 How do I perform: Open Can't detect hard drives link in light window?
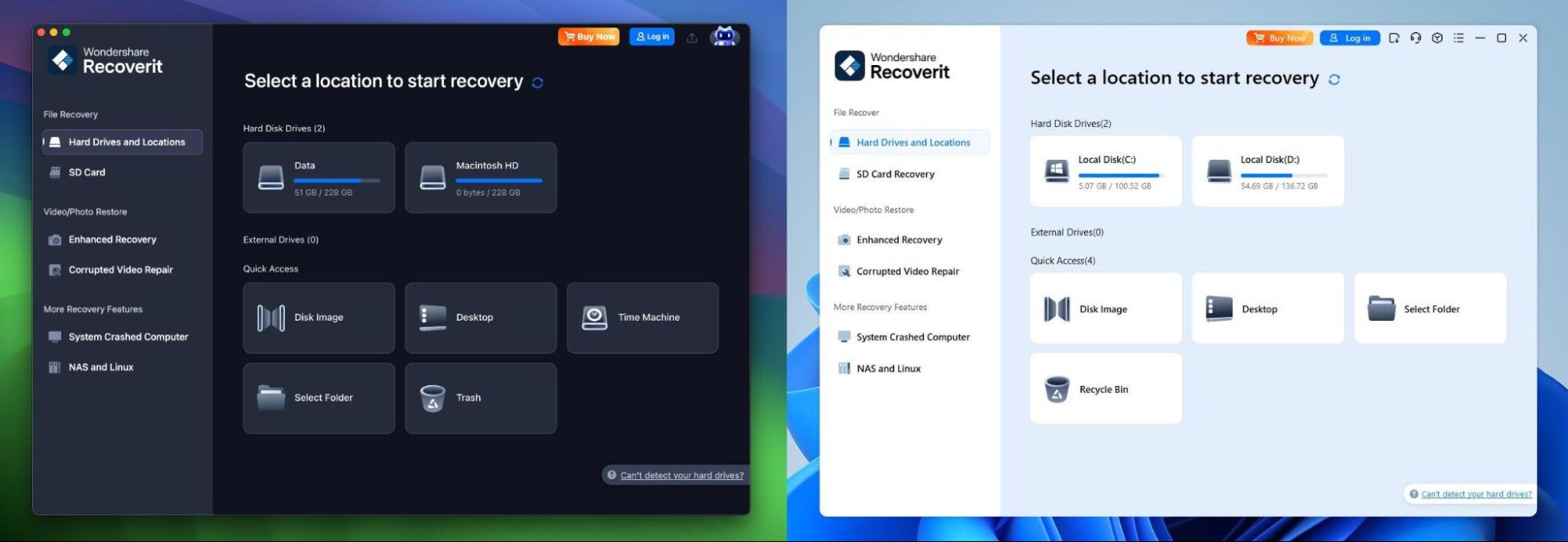(1476, 494)
